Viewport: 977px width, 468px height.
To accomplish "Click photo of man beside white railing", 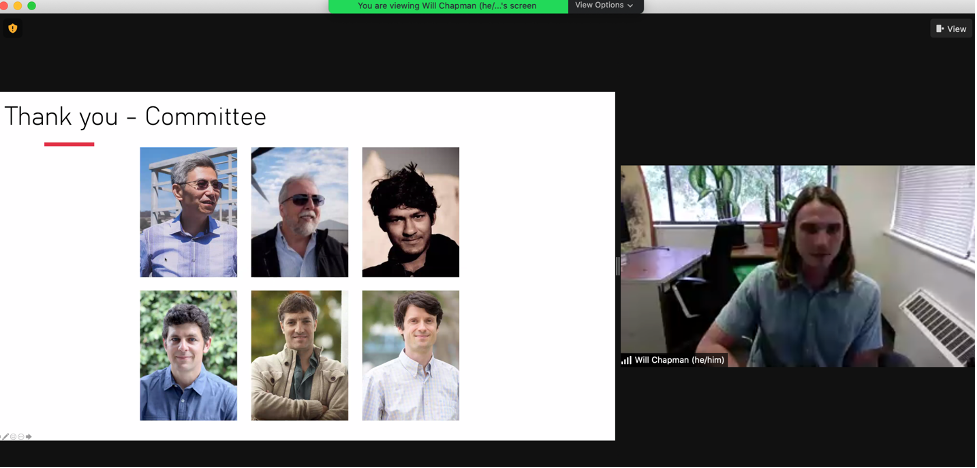I will pyautogui.click(x=188, y=212).
